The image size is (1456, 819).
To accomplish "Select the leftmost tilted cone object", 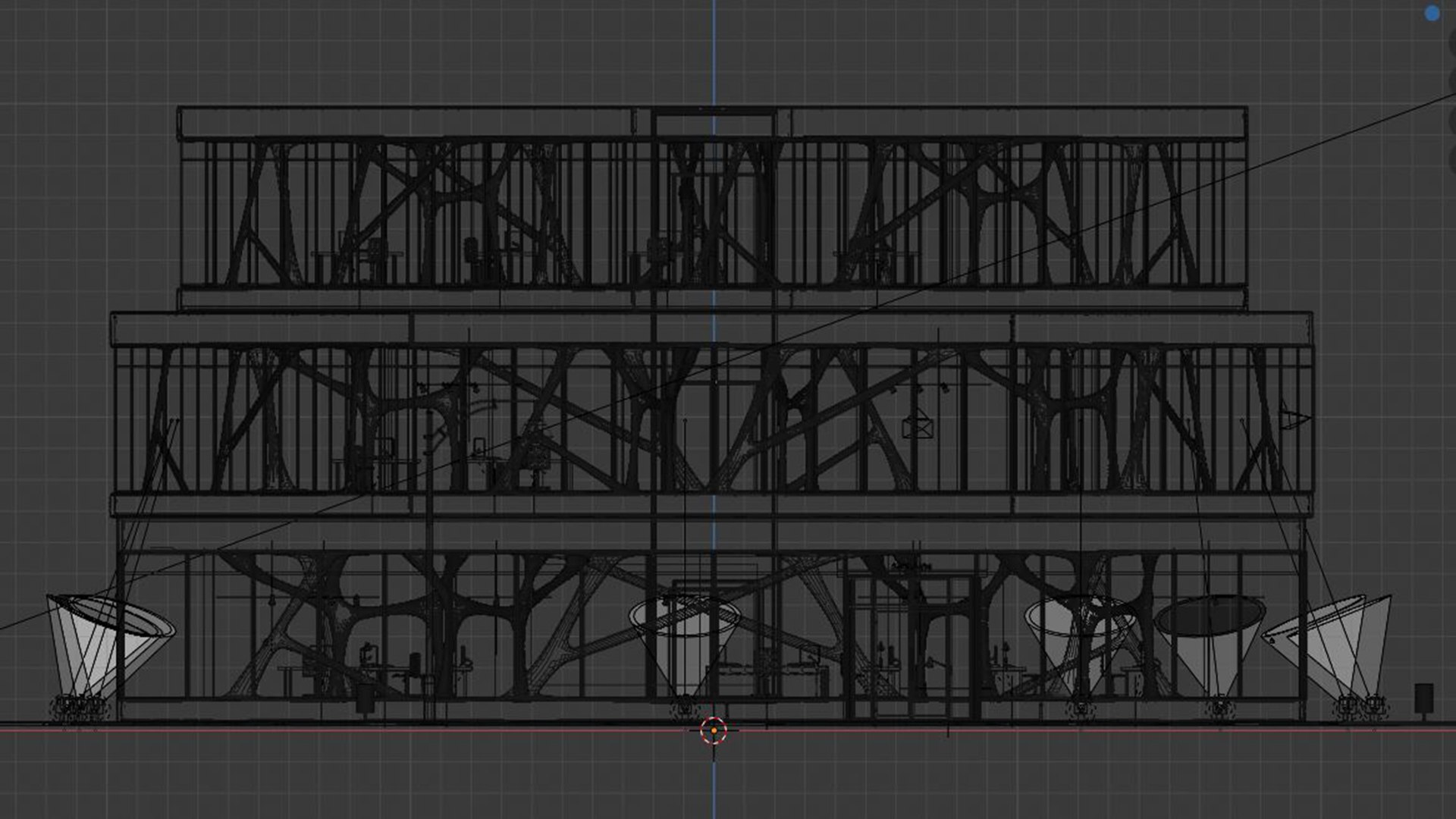I will [x=110, y=645].
